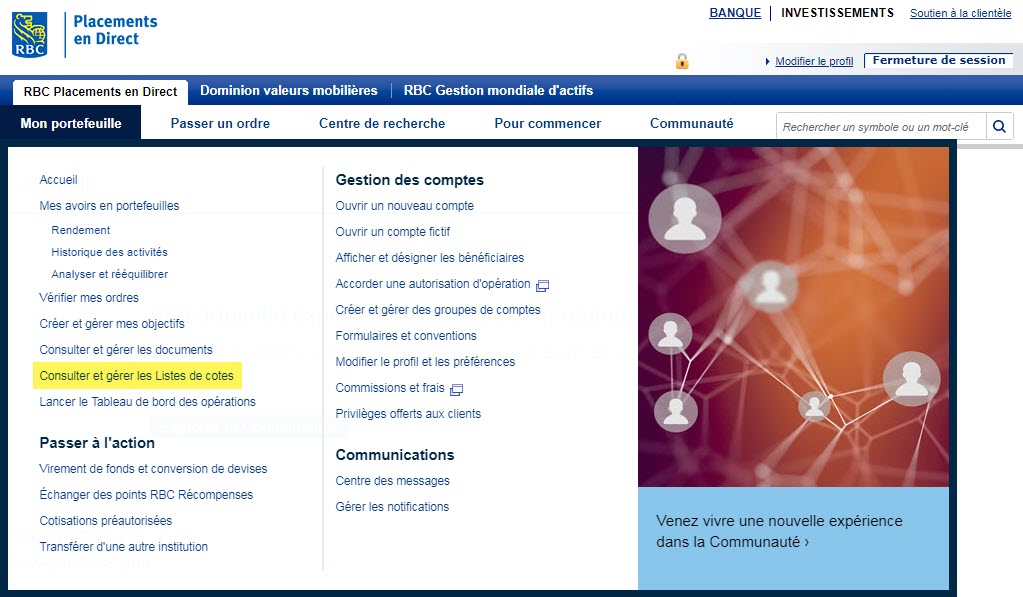Open Soutien à la clientèle

(x=960, y=13)
